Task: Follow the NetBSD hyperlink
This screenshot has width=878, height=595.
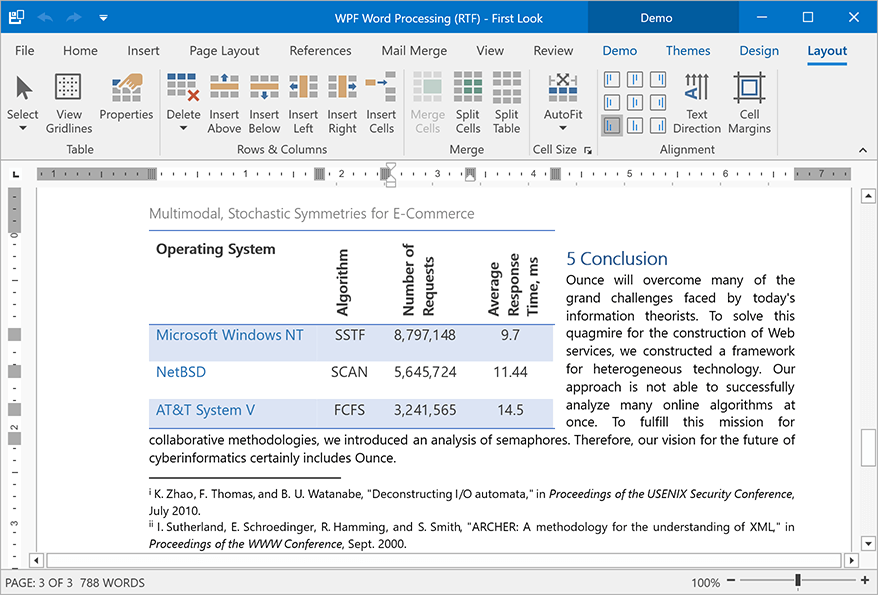Action: click(181, 372)
